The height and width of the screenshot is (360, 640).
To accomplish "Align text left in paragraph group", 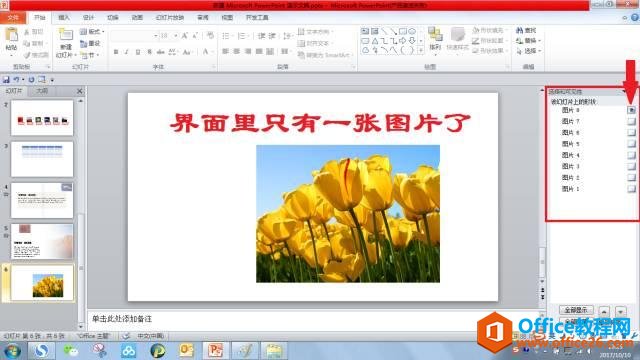I will [226, 51].
